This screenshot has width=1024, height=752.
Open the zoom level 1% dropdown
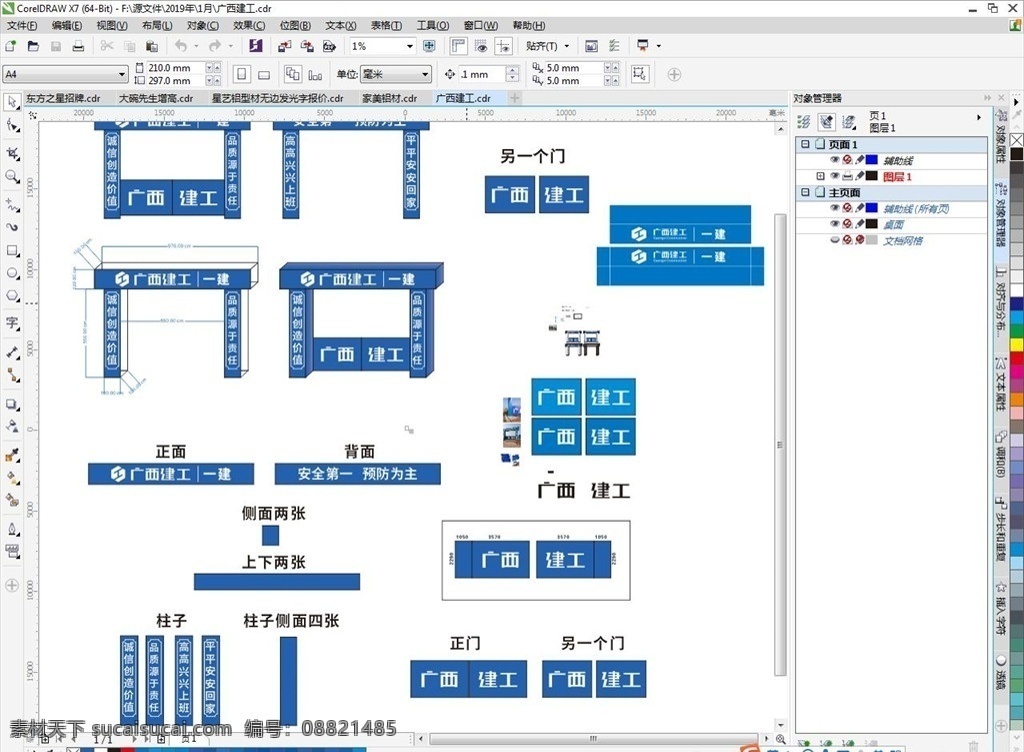409,46
